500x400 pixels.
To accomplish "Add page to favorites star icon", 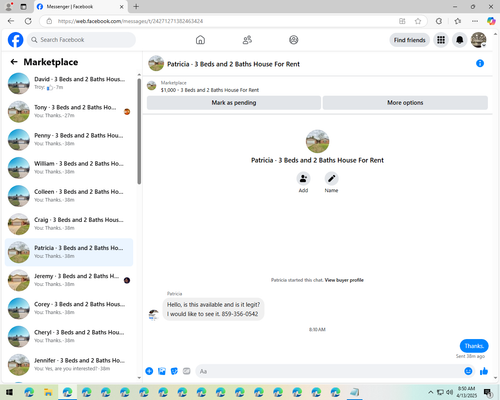I will pos(418,21).
